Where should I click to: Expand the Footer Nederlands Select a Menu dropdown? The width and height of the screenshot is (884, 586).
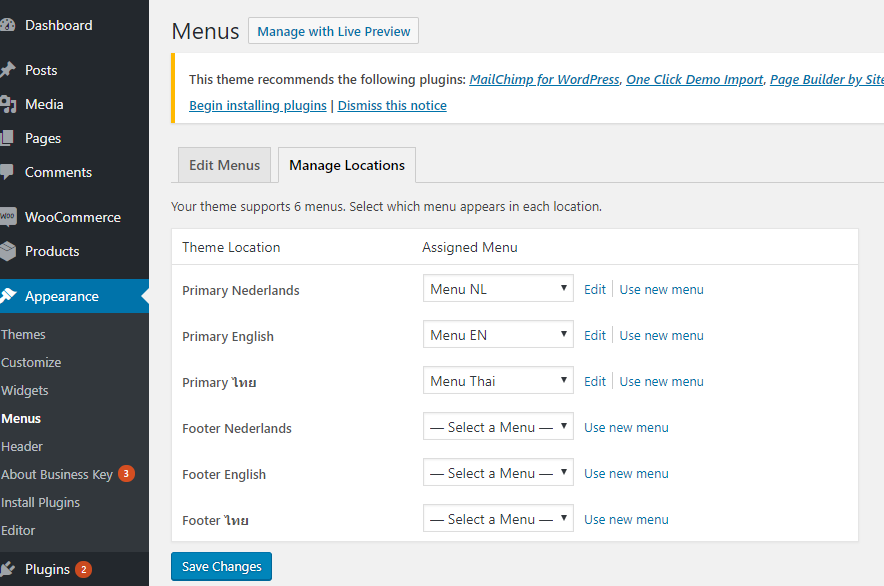(x=498, y=427)
